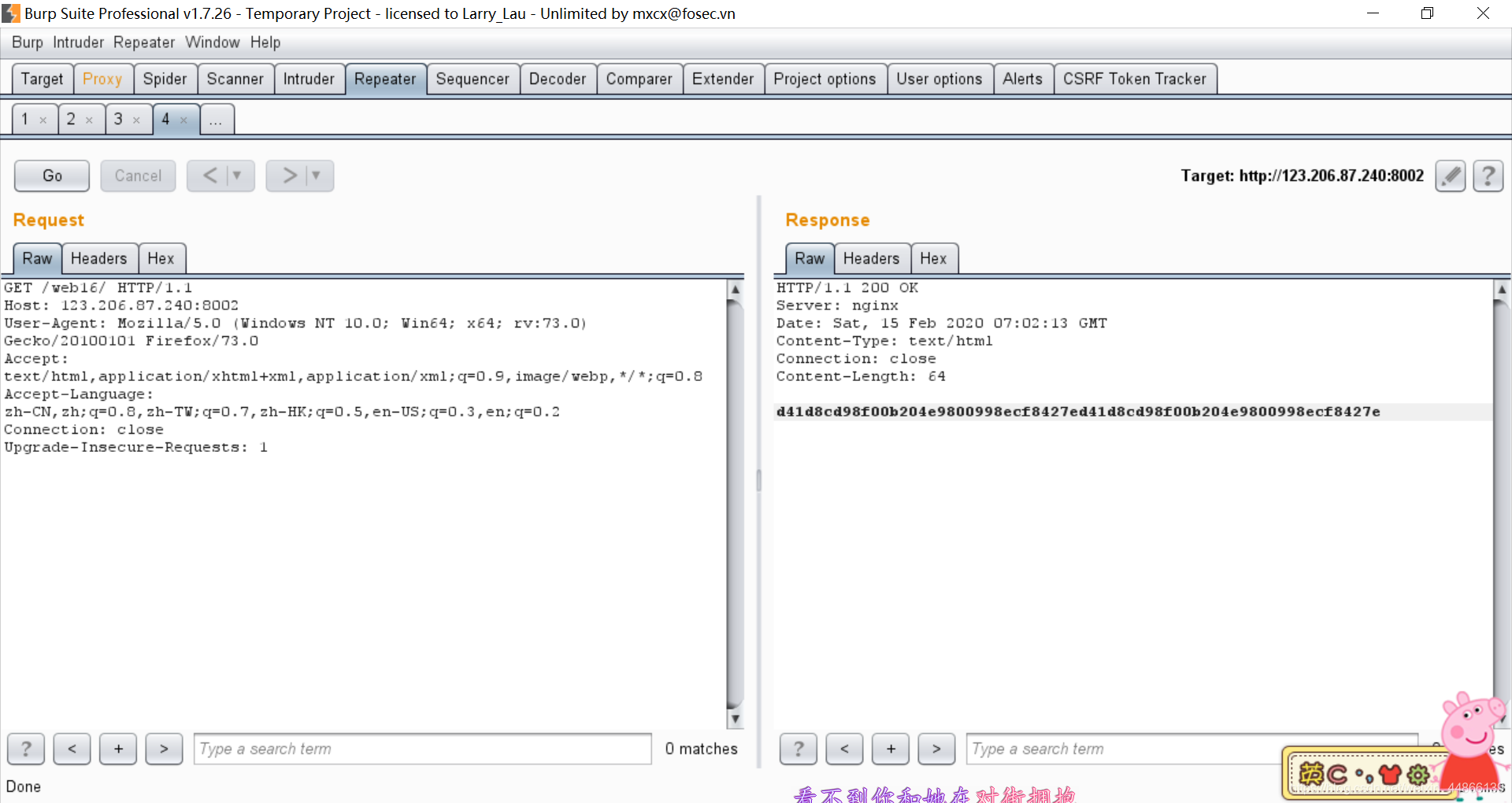Switch to the Sequencer tab
The image size is (1512, 803).
(x=472, y=79)
